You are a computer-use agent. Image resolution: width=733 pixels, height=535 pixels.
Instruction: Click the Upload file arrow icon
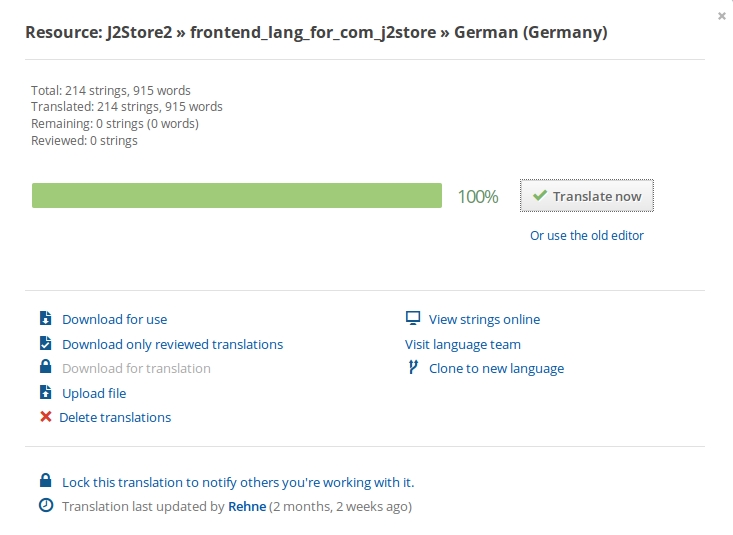coord(45,392)
